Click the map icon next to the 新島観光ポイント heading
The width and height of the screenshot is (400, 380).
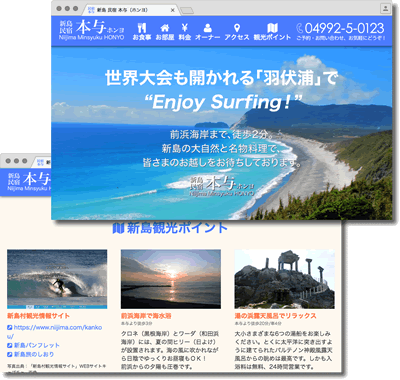118,228
